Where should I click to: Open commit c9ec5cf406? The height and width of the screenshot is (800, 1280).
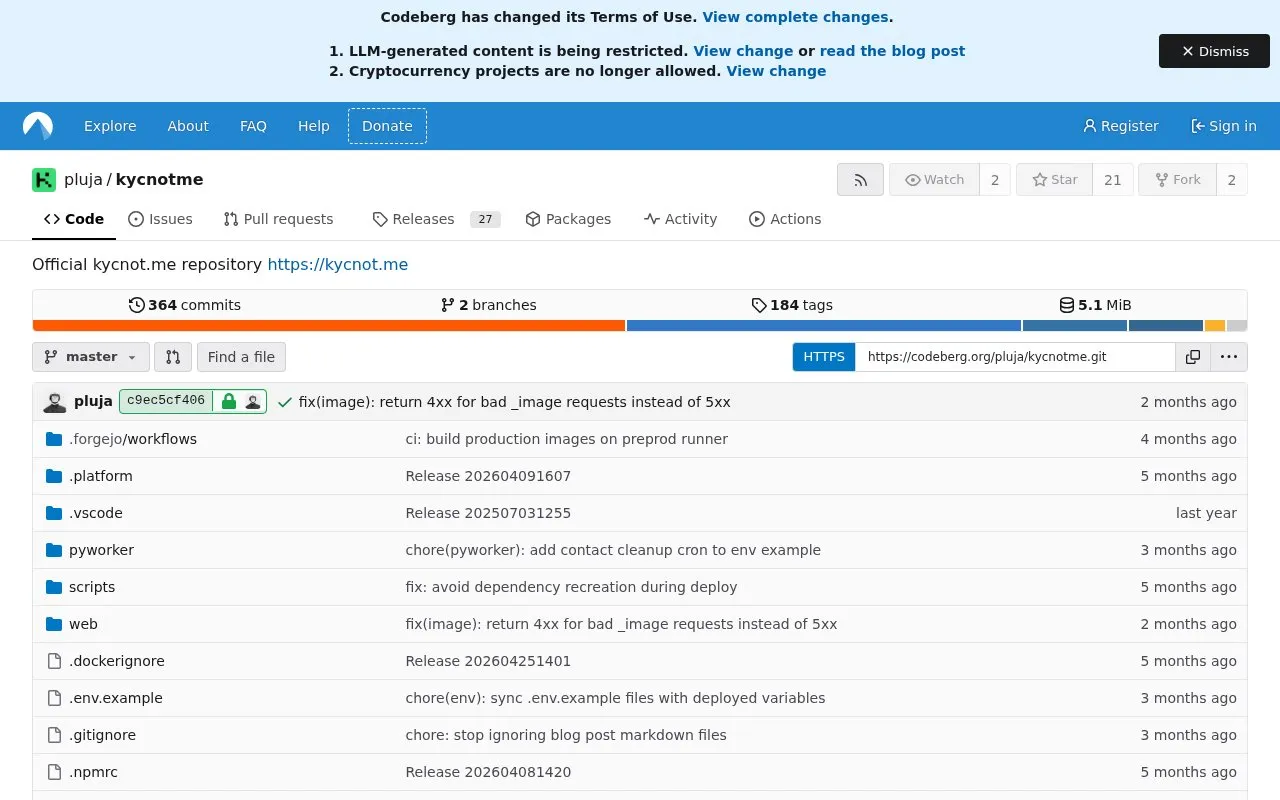166,401
